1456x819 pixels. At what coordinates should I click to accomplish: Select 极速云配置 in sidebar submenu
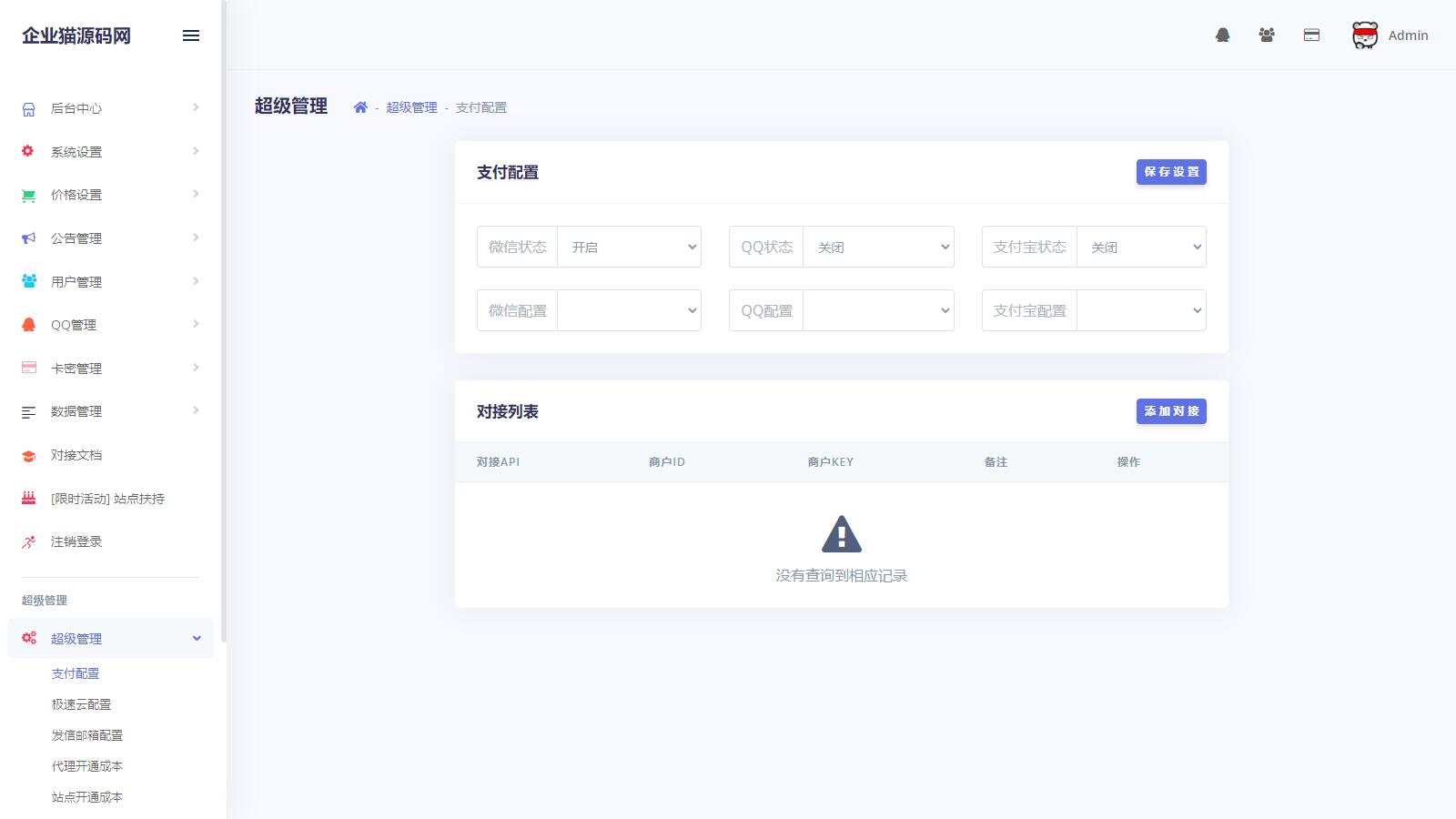coord(81,704)
